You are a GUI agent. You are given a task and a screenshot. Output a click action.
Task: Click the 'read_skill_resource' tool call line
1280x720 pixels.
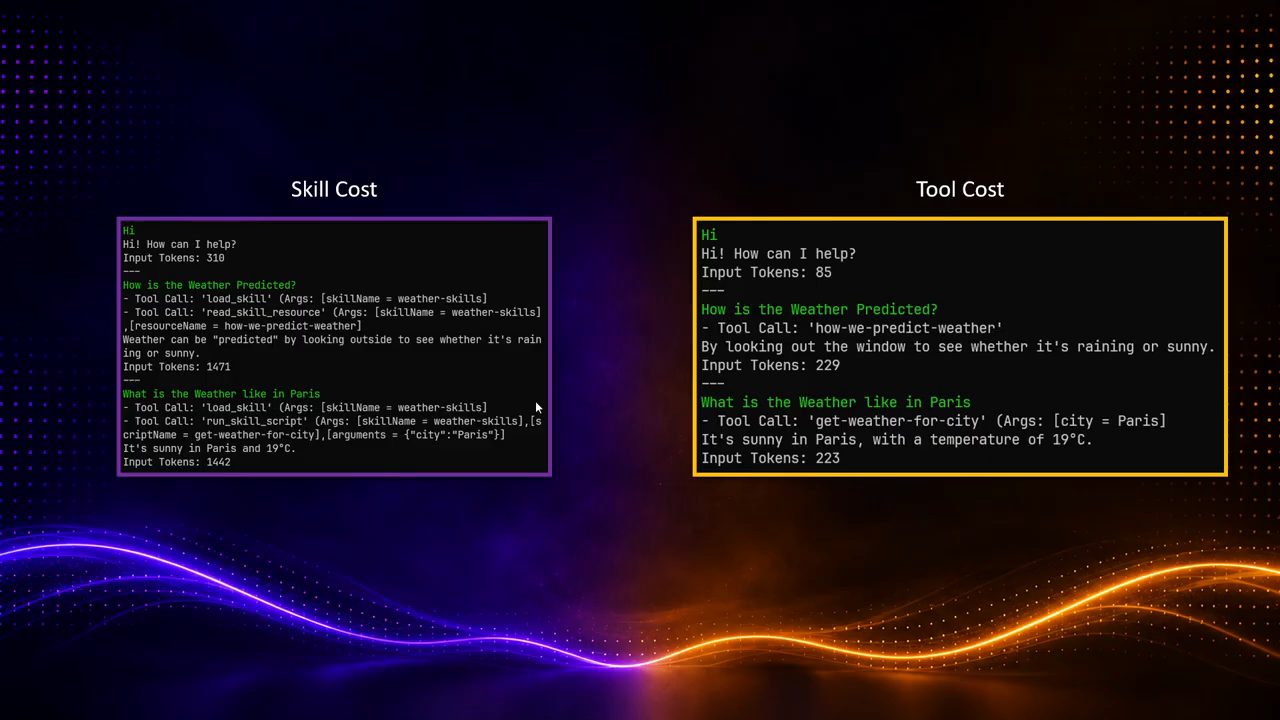click(332, 319)
